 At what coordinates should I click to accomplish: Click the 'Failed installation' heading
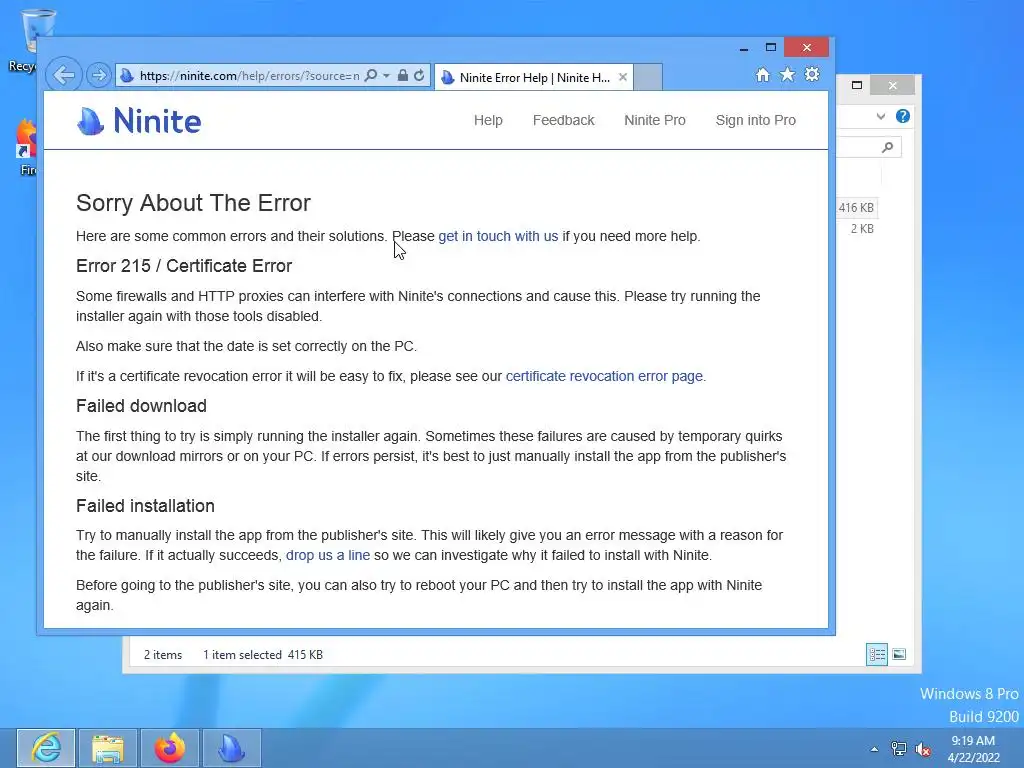[x=145, y=506]
